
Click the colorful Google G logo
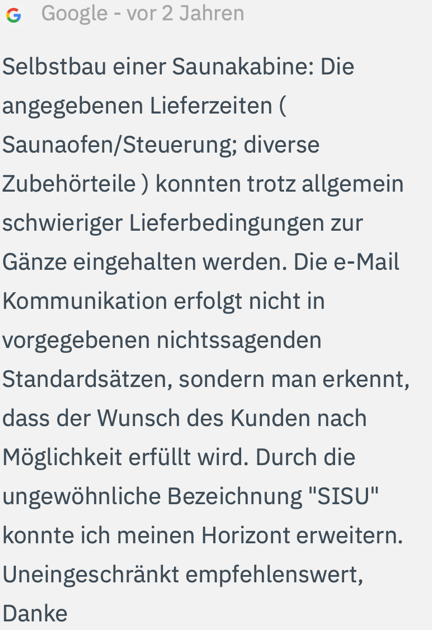tap(14, 16)
